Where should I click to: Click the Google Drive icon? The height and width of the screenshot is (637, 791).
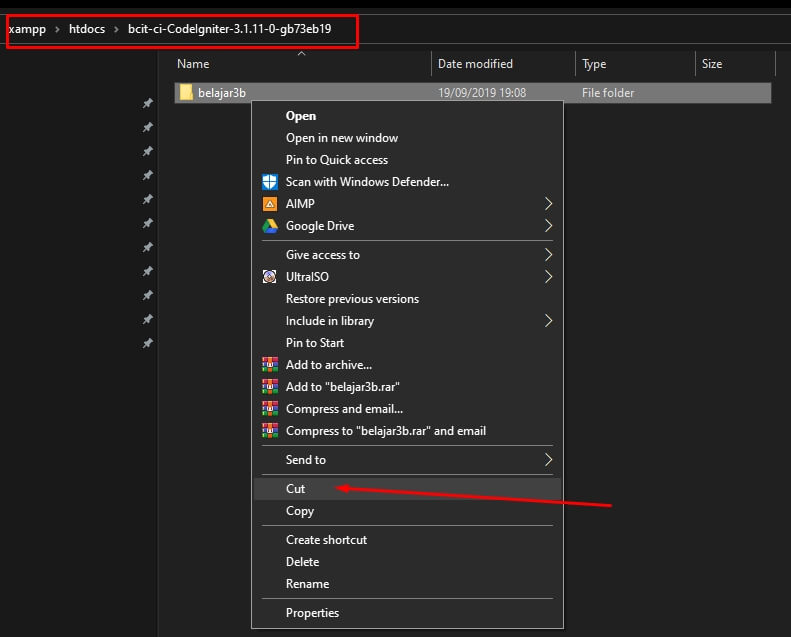pyautogui.click(x=269, y=226)
